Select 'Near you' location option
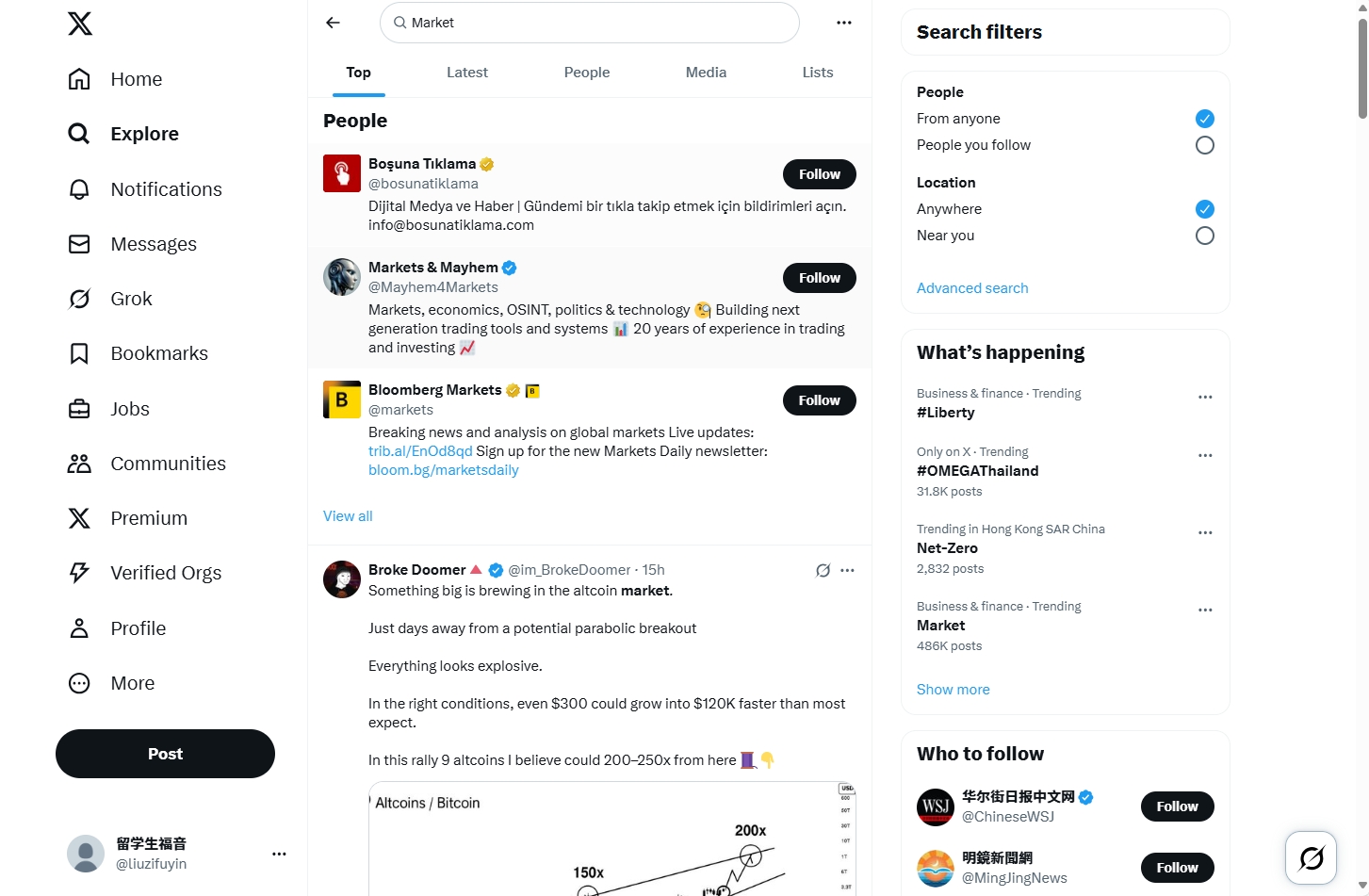The width and height of the screenshot is (1369, 896). click(1204, 236)
